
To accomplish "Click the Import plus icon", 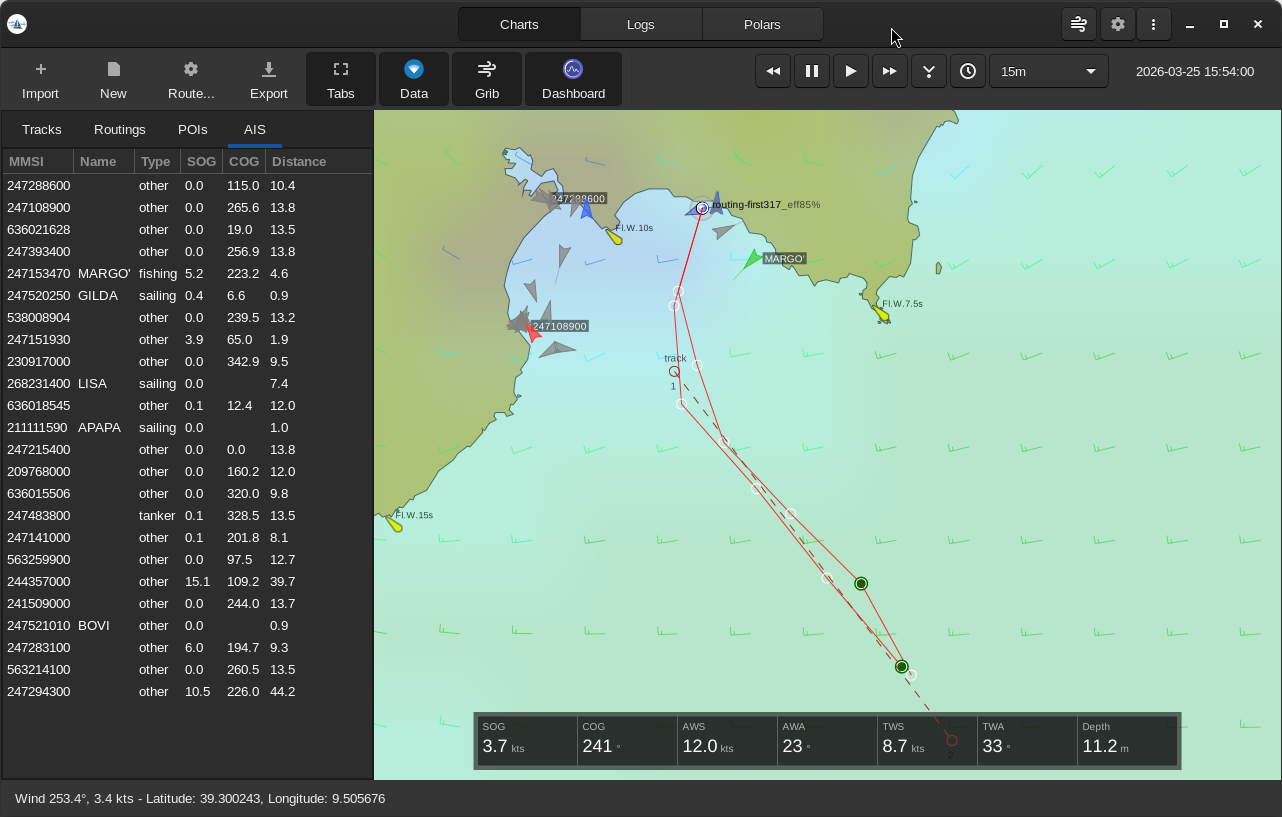I will [x=40, y=69].
